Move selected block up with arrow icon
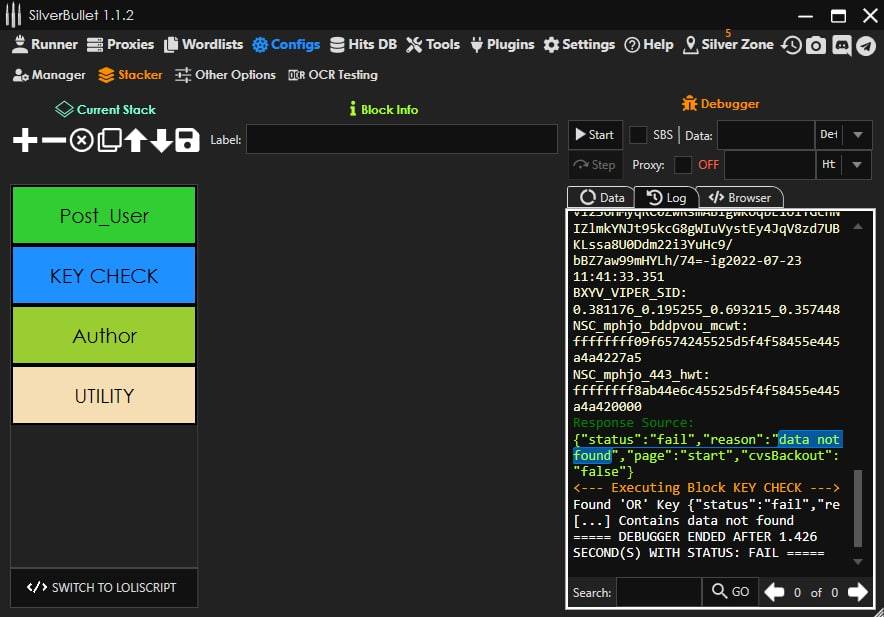 tap(135, 140)
